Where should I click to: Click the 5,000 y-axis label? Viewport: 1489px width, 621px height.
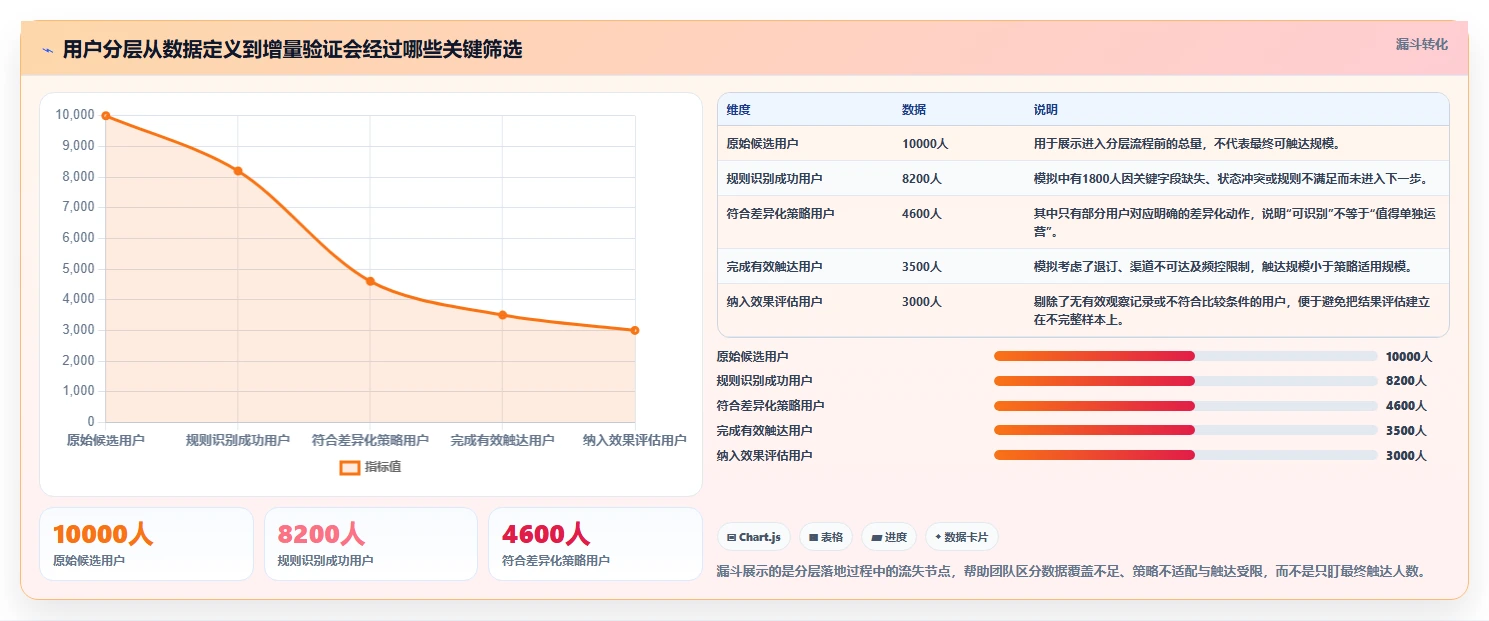(78, 269)
